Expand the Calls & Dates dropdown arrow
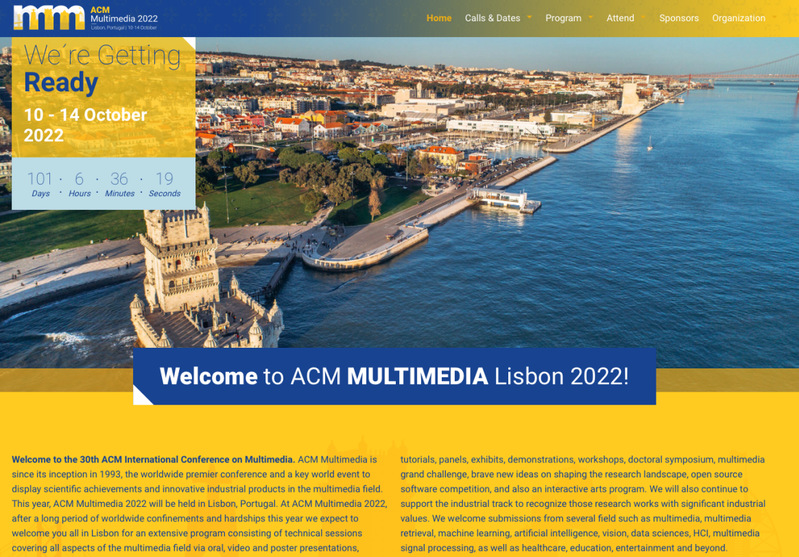Viewport: 799px width, 557px height. point(529,18)
